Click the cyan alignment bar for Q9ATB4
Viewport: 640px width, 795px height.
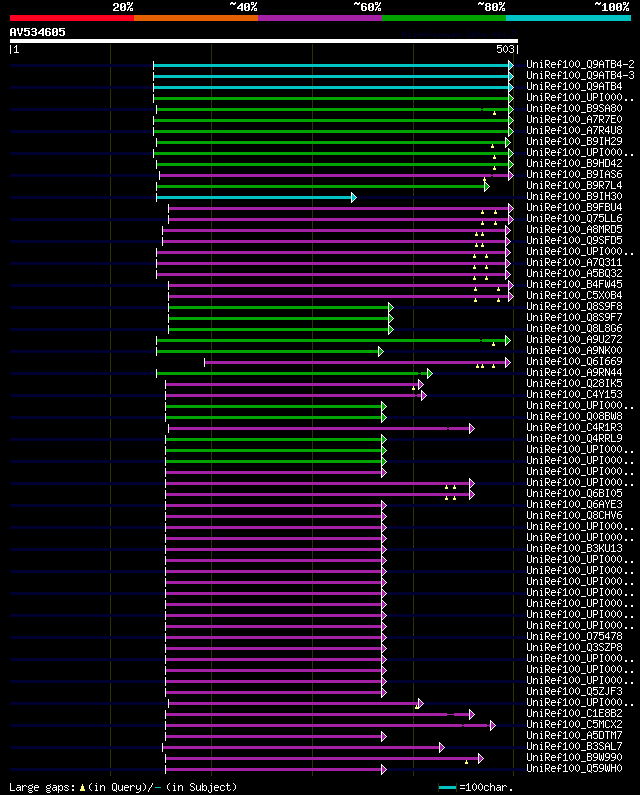pos(331,87)
